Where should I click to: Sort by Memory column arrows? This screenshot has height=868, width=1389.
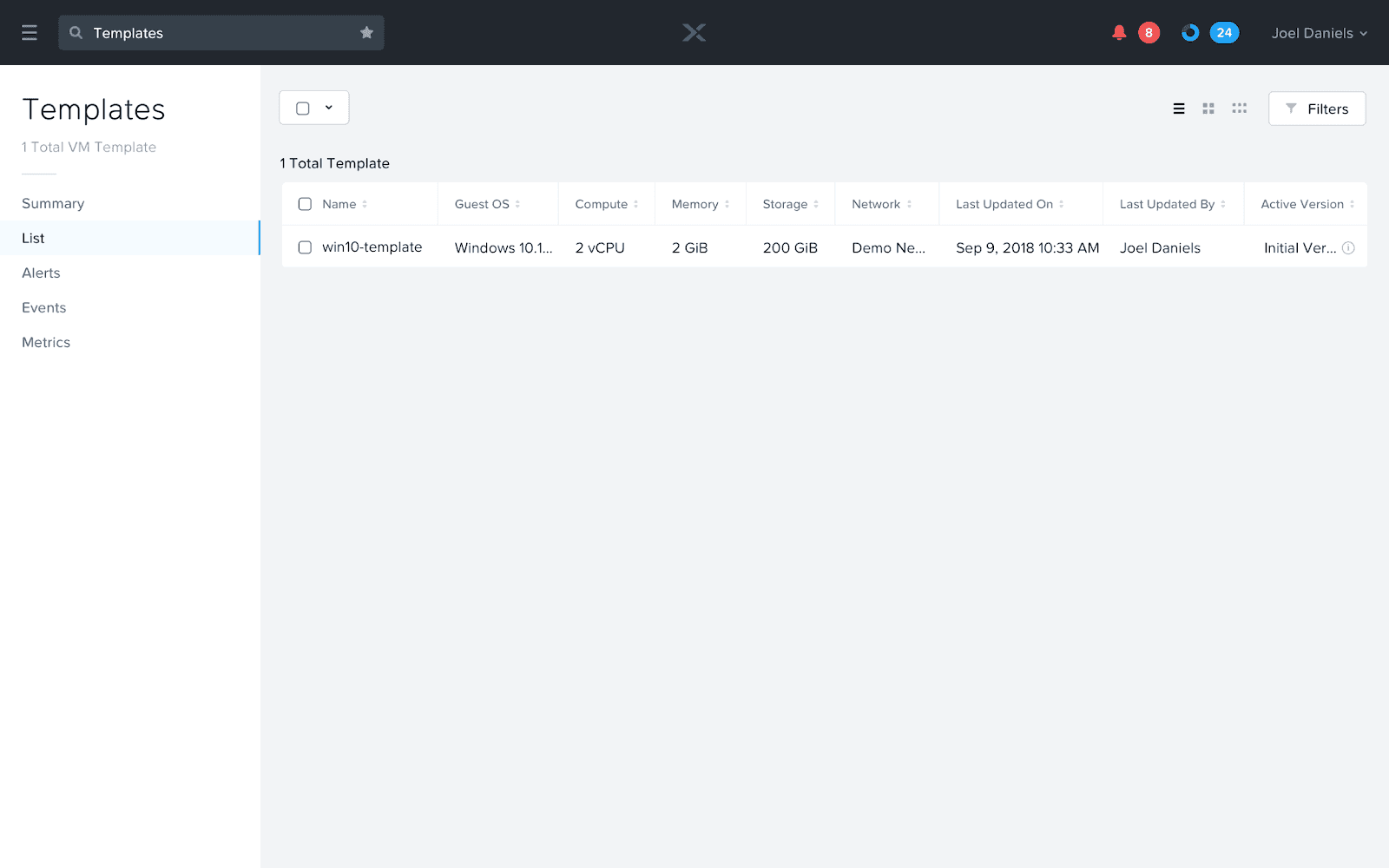pyautogui.click(x=727, y=205)
